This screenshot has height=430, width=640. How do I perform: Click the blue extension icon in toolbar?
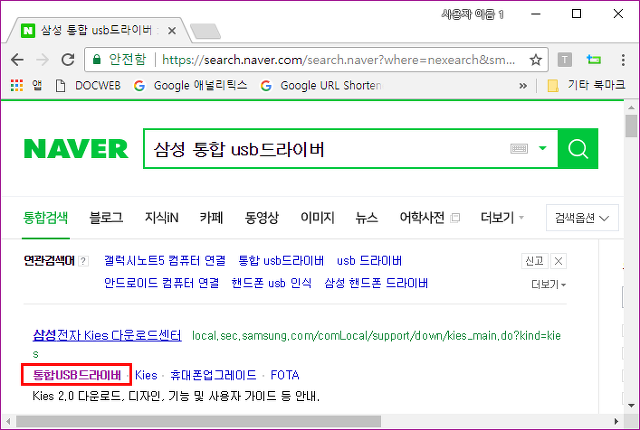[x=594, y=60]
